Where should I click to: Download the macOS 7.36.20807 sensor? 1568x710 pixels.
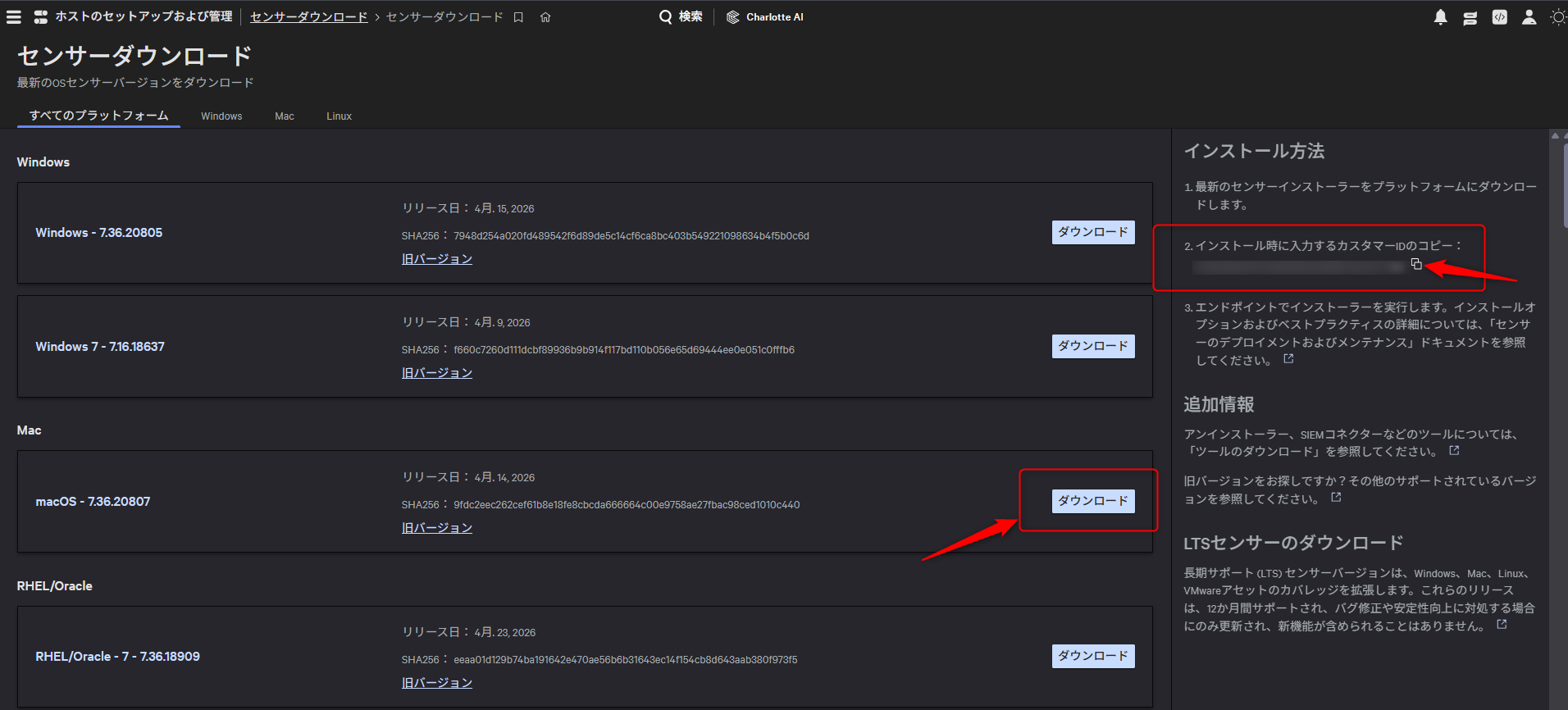[1092, 501]
